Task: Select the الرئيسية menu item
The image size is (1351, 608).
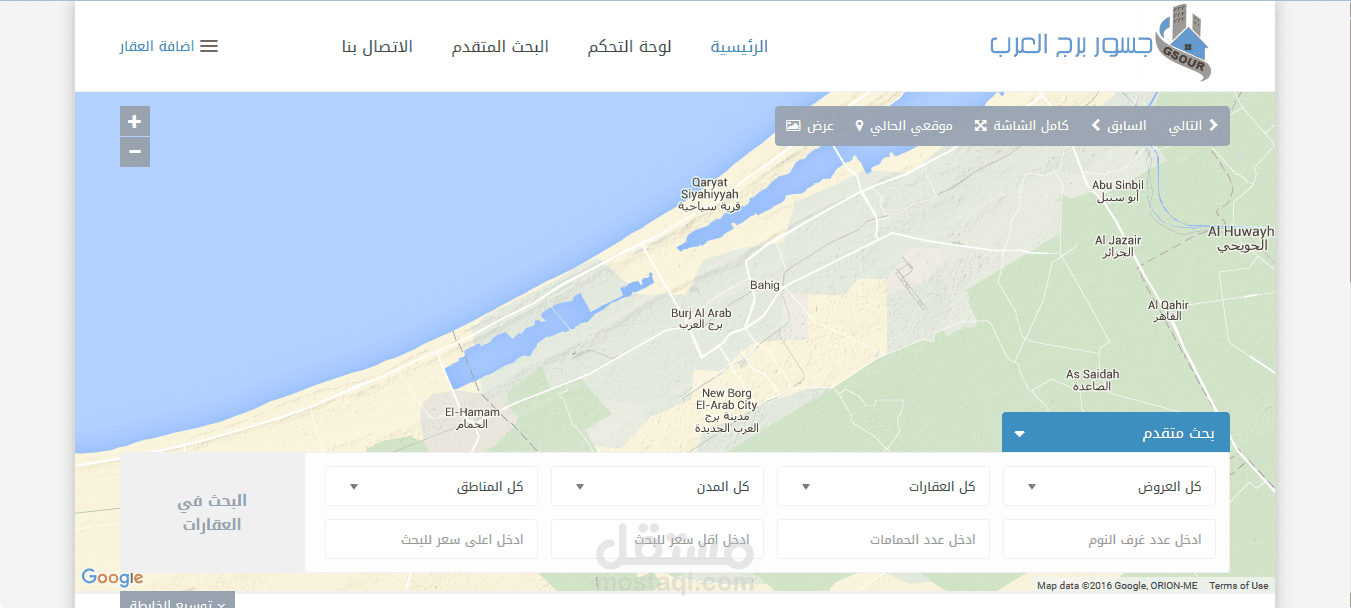Action: point(739,46)
